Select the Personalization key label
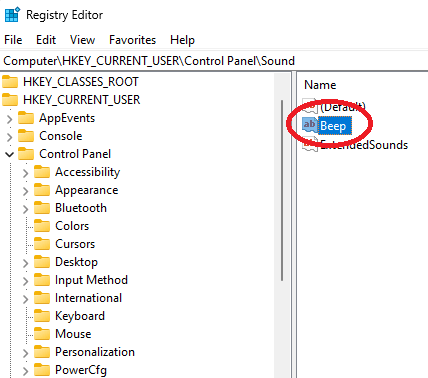This screenshot has width=428, height=378. [x=95, y=352]
